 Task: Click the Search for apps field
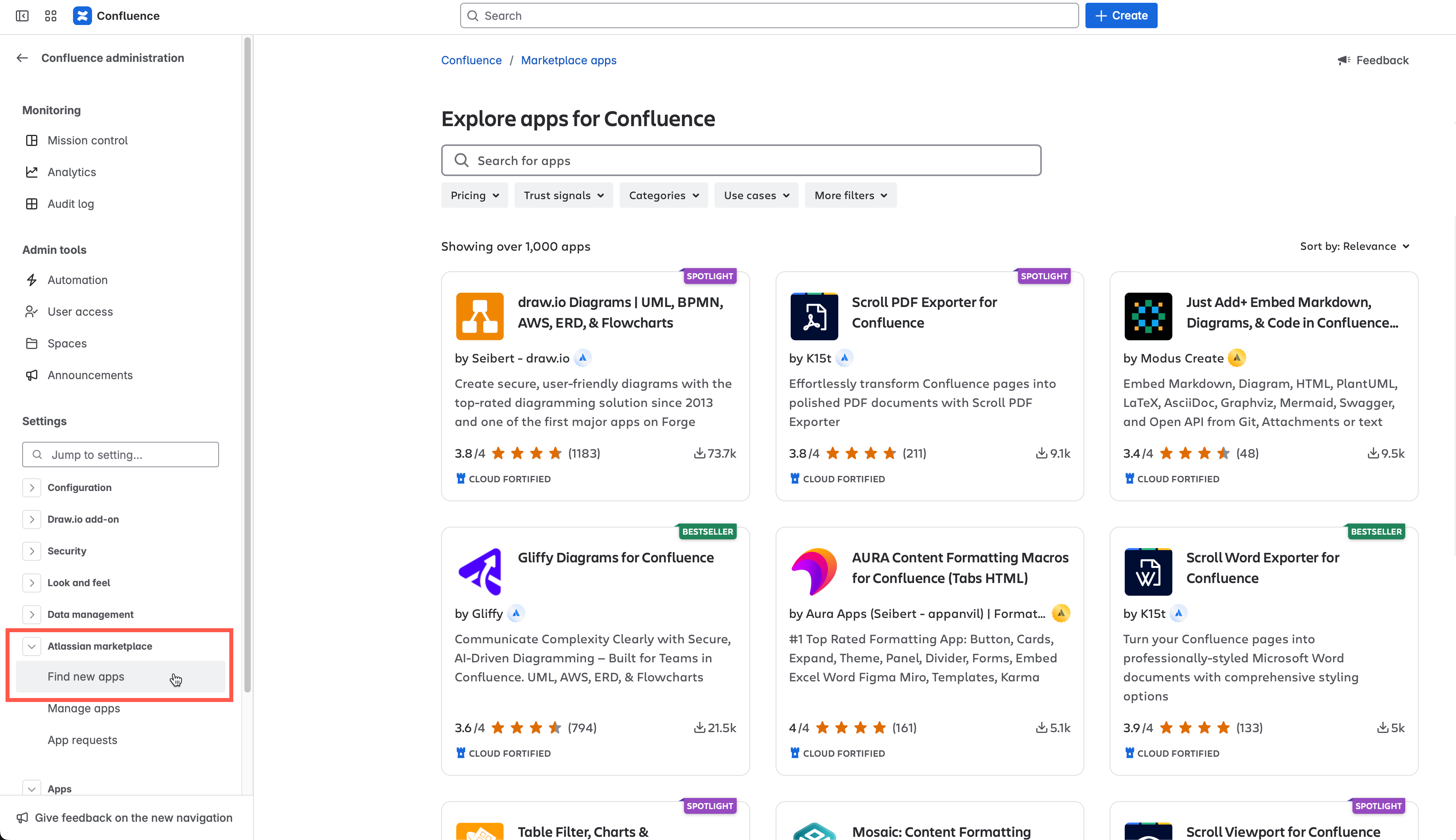click(740, 160)
